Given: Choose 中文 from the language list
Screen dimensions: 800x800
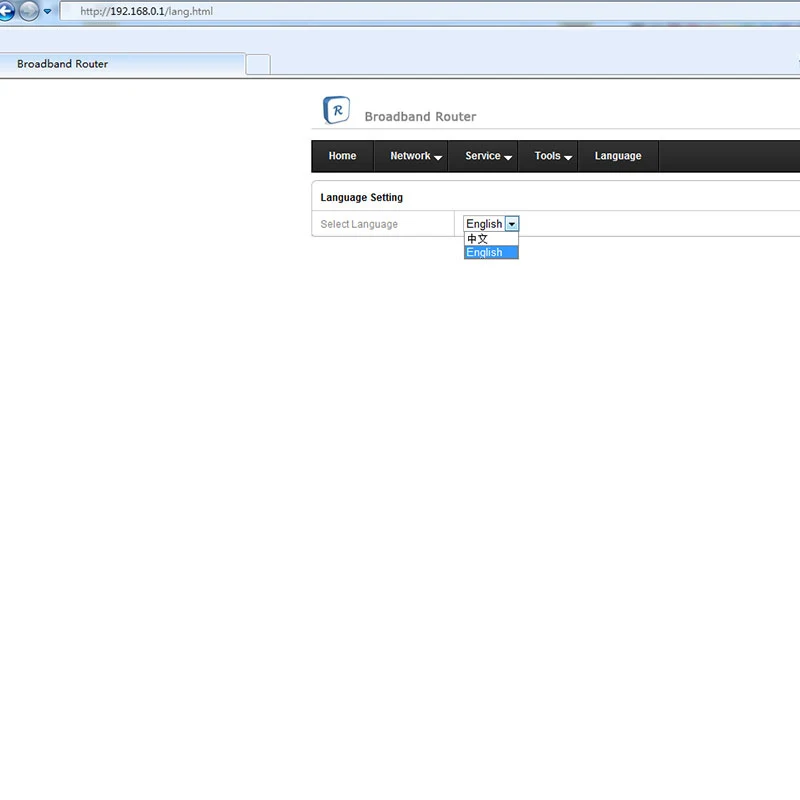Looking at the screenshot, I should click(x=491, y=239).
